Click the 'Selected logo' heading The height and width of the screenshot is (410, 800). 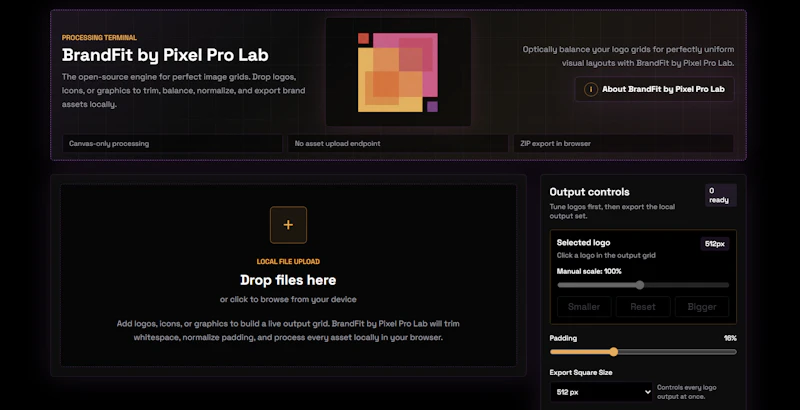click(x=583, y=243)
